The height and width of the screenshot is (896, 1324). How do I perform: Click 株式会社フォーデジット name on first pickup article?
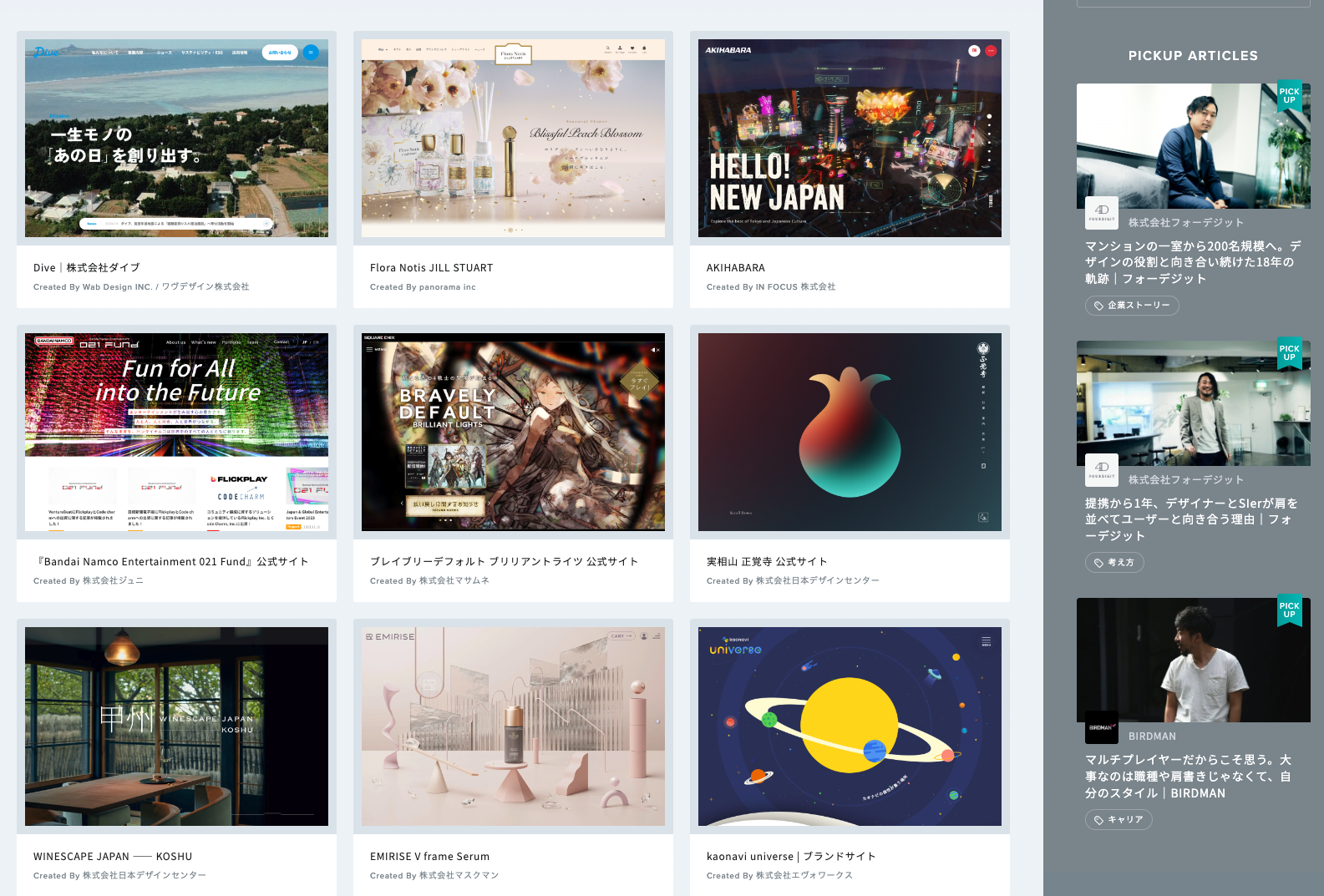coord(1186,223)
